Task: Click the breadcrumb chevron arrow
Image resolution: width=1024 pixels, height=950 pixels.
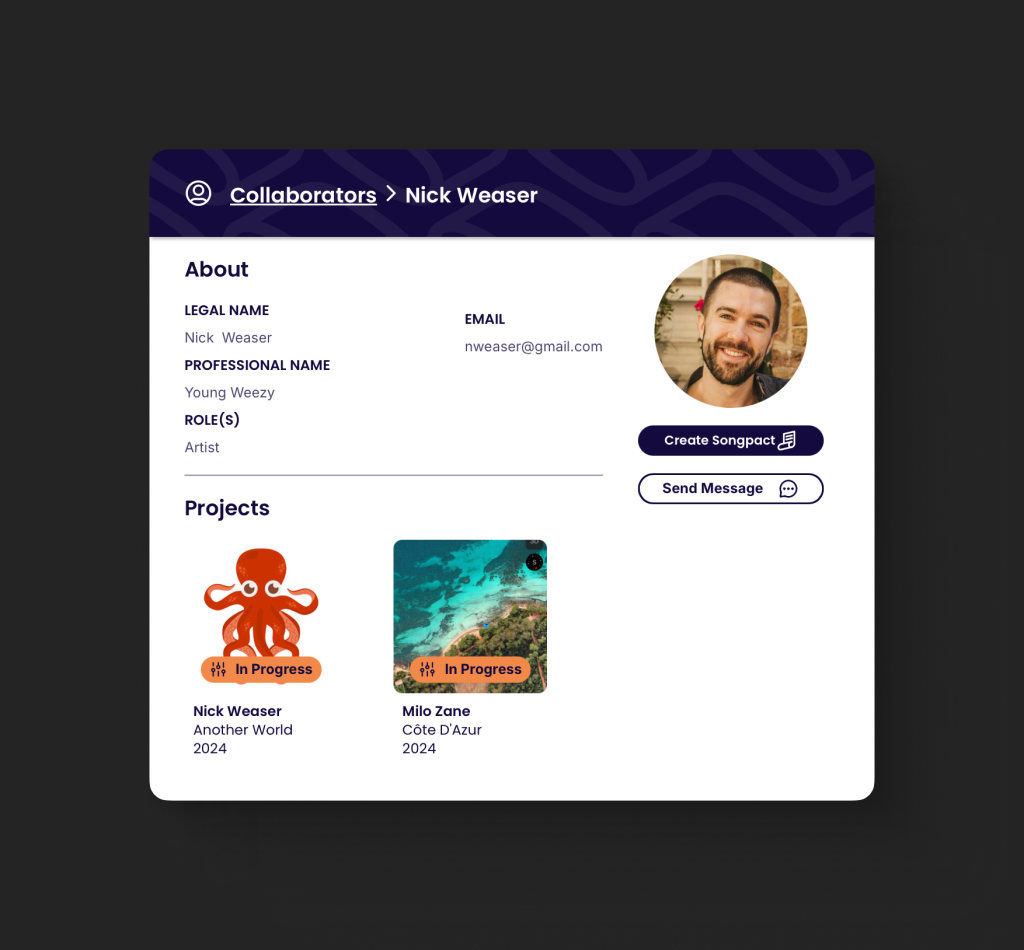Action: (x=391, y=194)
